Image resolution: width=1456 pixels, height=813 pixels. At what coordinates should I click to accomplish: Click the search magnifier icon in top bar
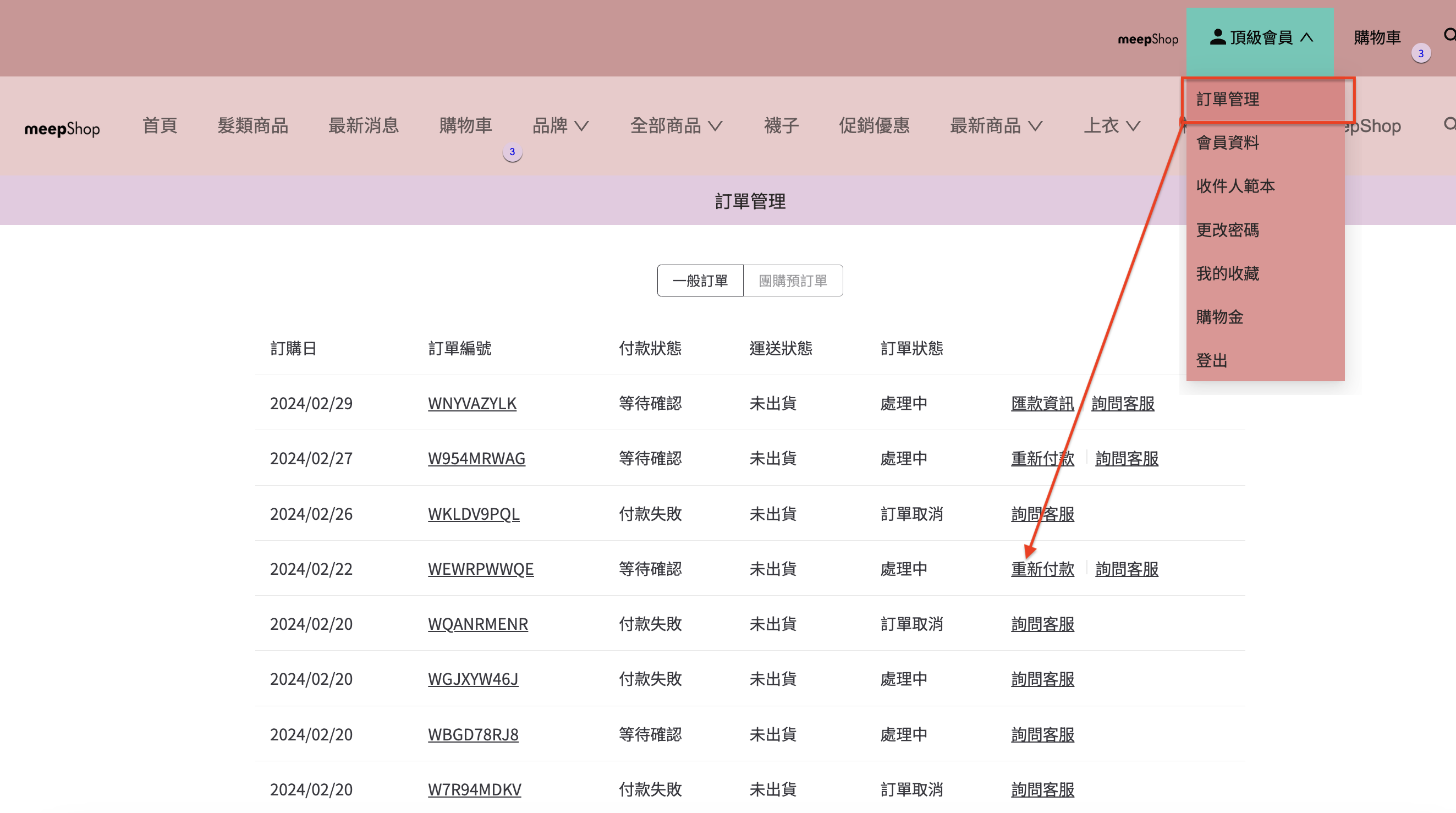(1449, 36)
